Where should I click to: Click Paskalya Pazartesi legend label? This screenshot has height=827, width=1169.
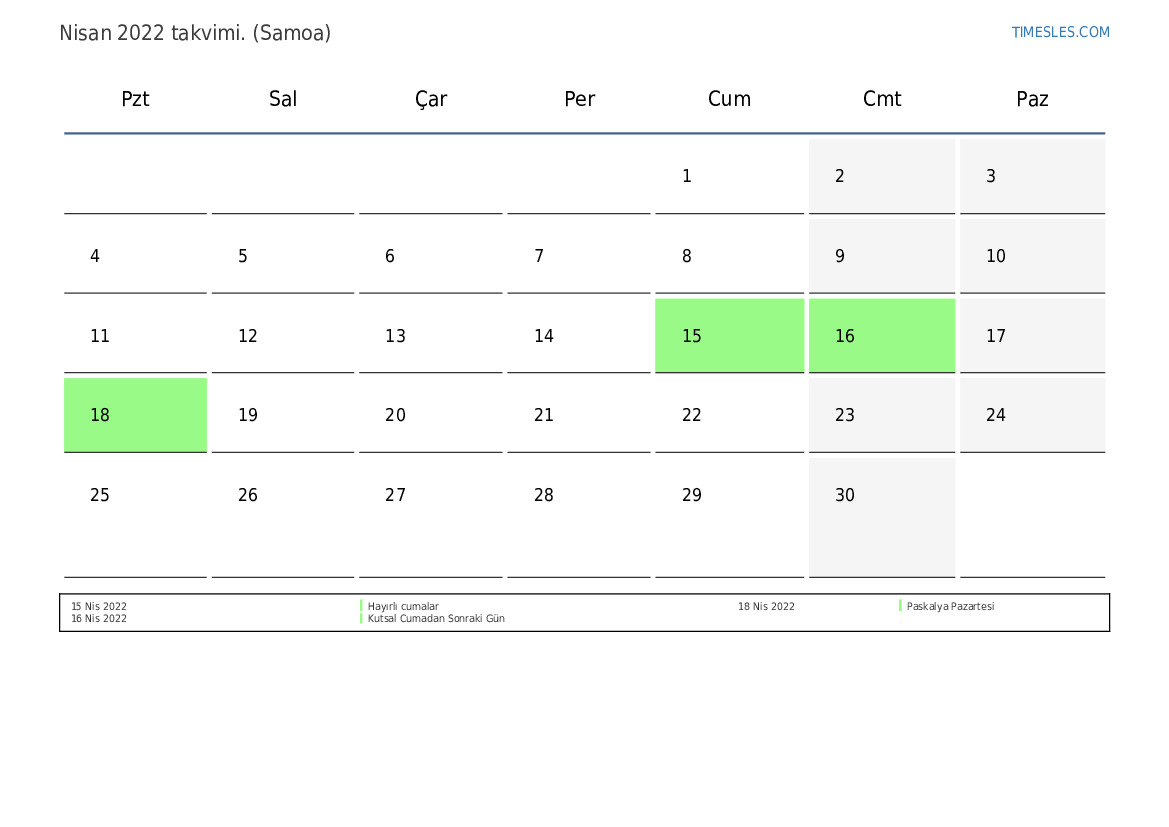(x=950, y=606)
